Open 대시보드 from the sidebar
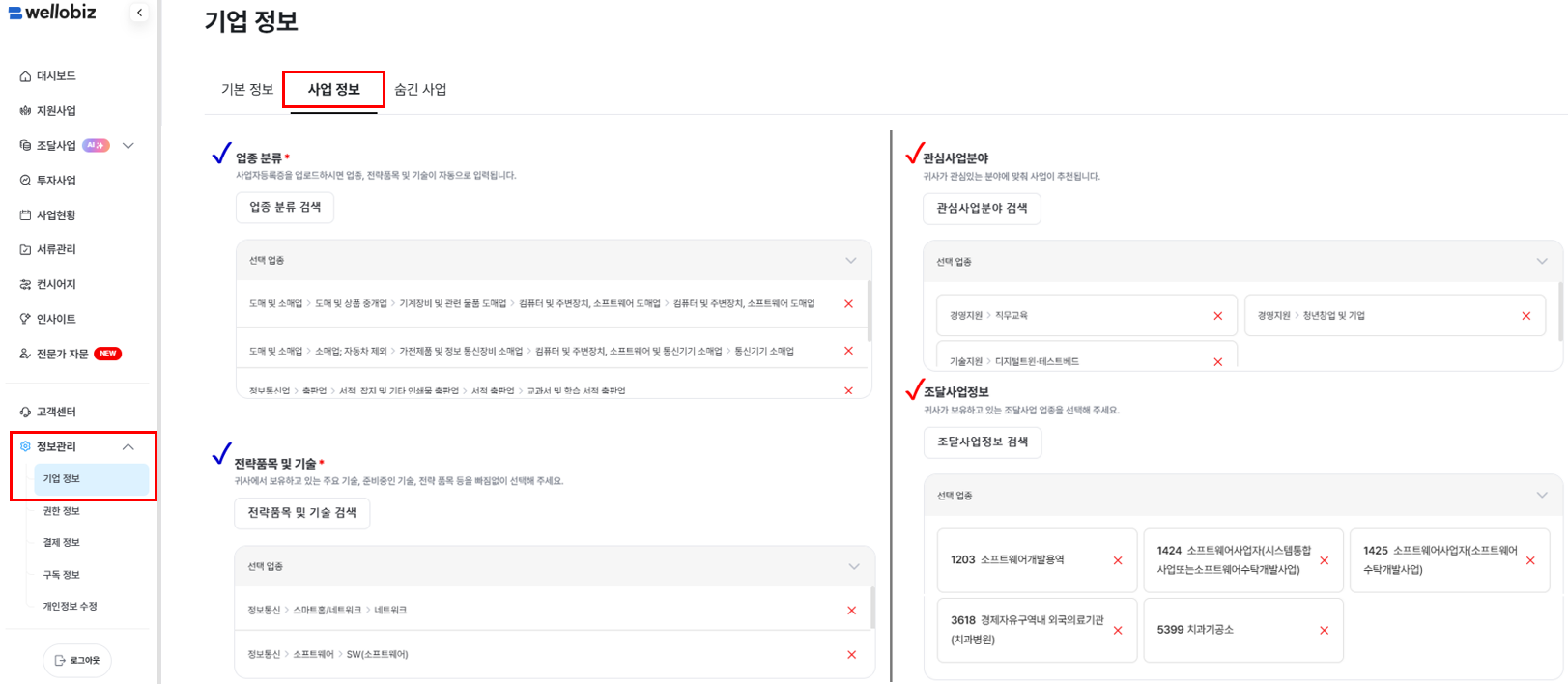 [x=56, y=76]
